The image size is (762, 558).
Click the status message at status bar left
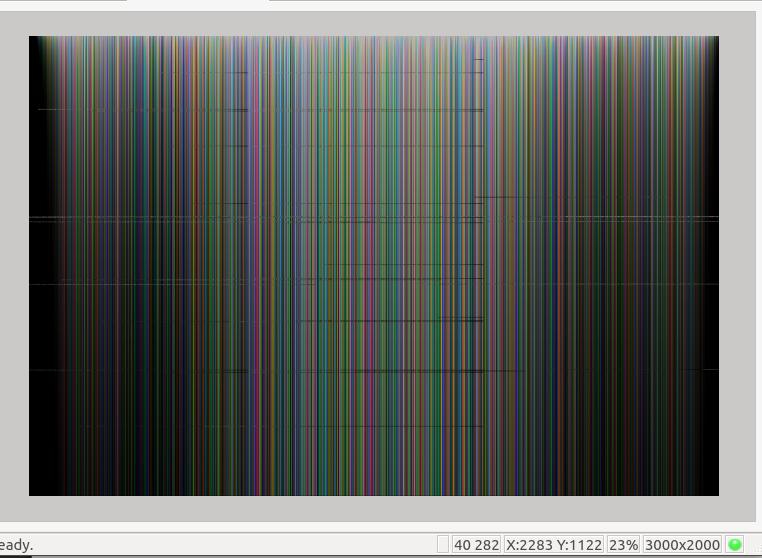tap(16, 545)
